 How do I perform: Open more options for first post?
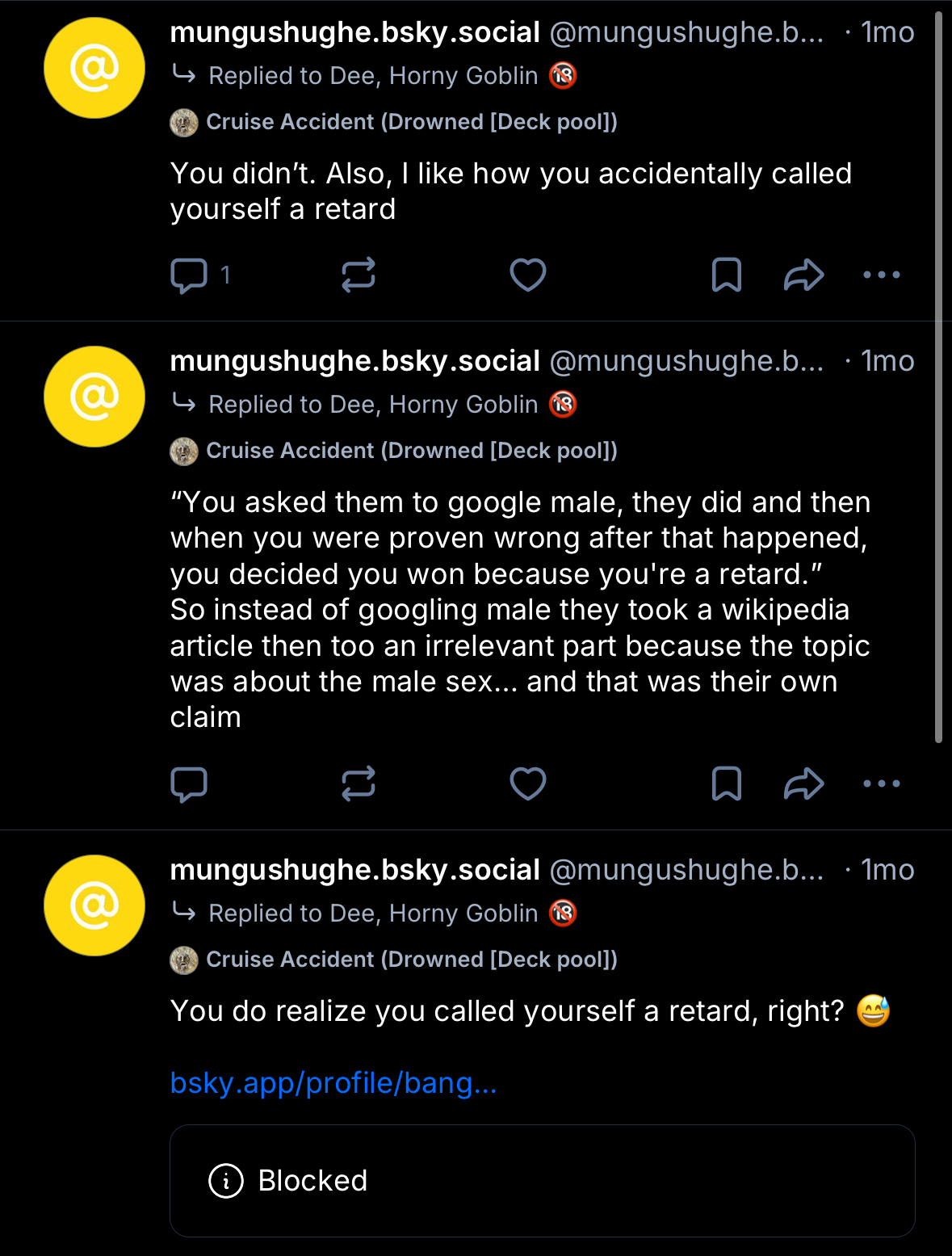pos(881,275)
